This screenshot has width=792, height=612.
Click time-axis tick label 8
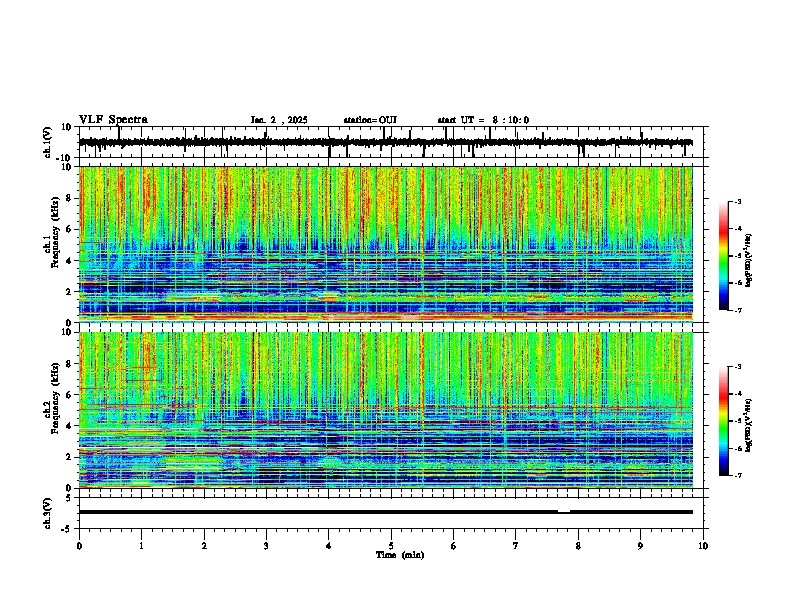(x=578, y=546)
